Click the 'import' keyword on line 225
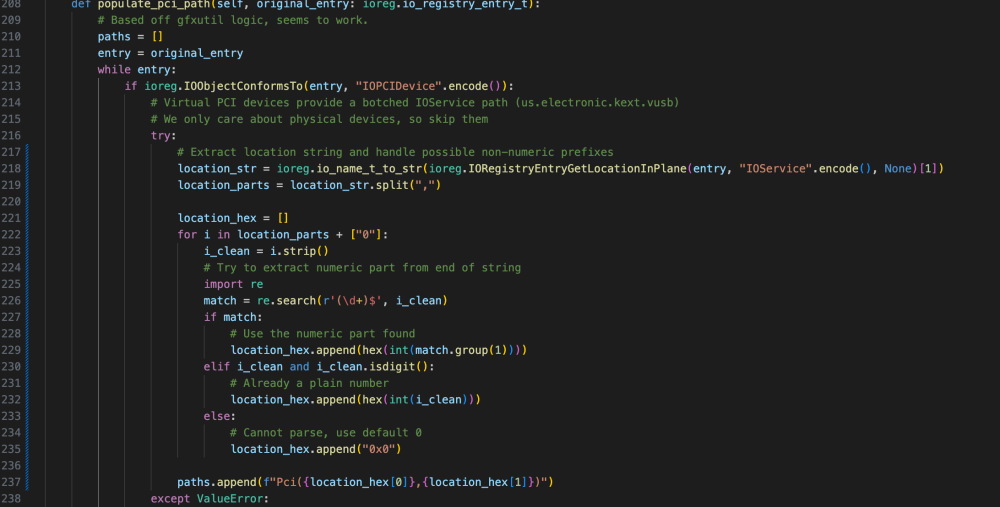Image resolution: width=1000 pixels, height=507 pixels. [x=223, y=284]
